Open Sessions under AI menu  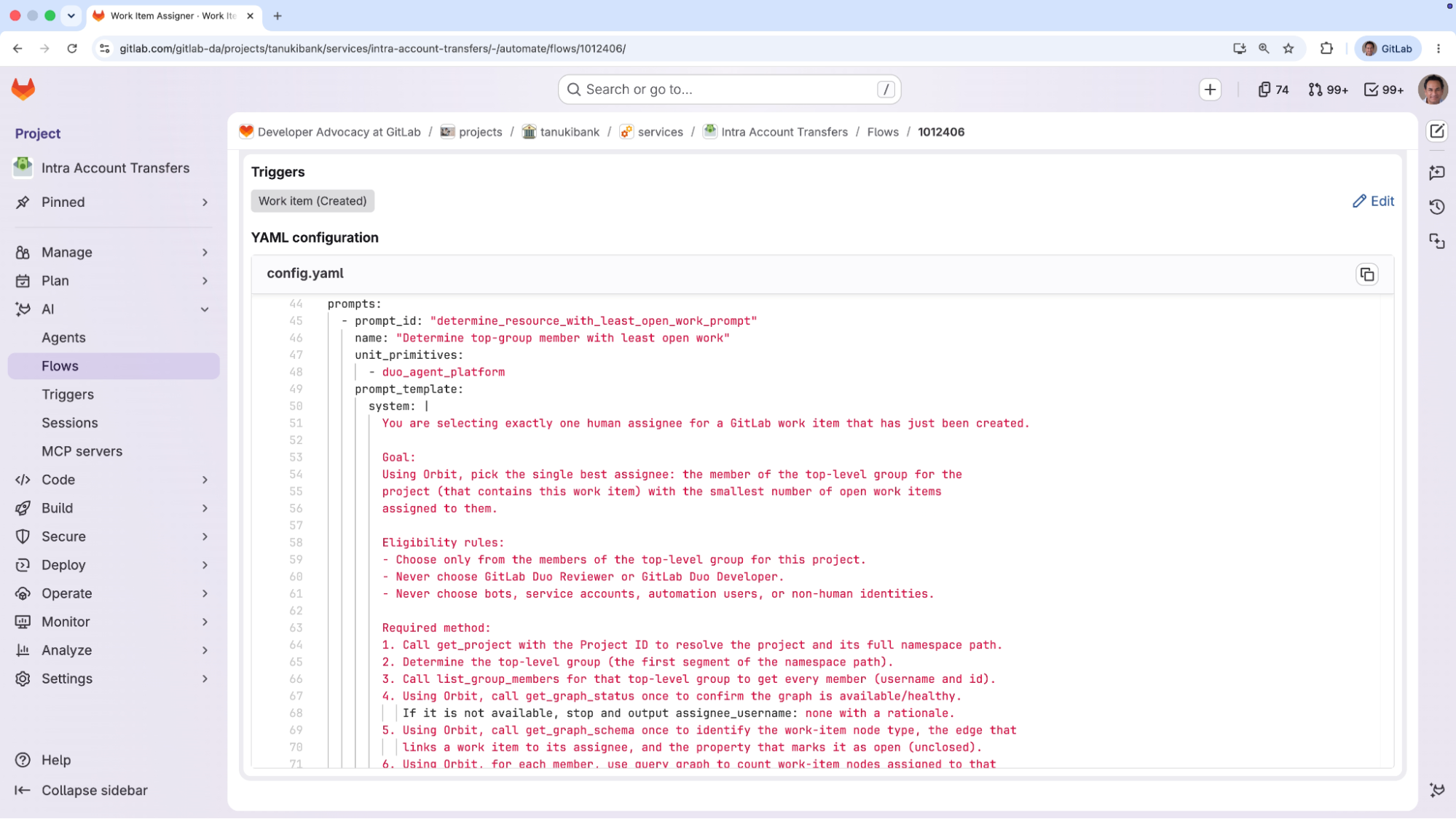tap(113, 423)
